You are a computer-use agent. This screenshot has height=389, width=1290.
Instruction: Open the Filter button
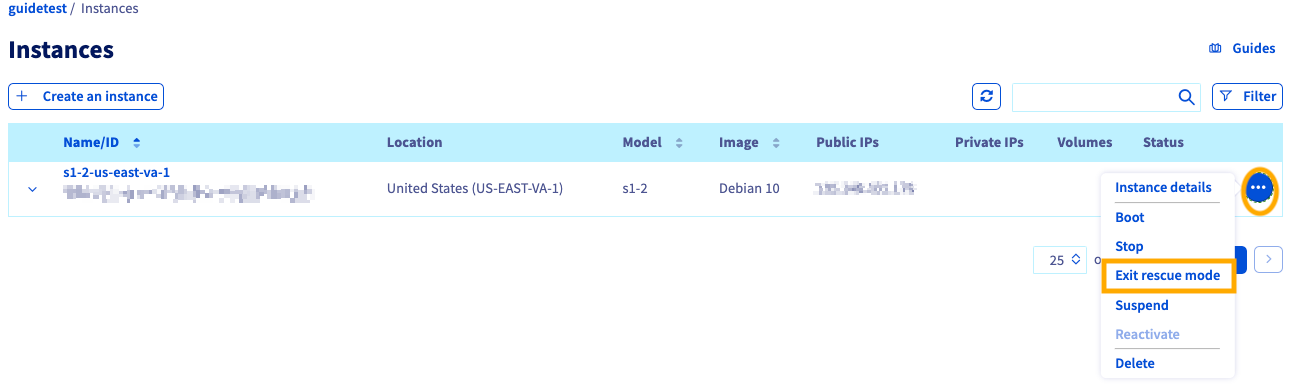(x=1247, y=97)
